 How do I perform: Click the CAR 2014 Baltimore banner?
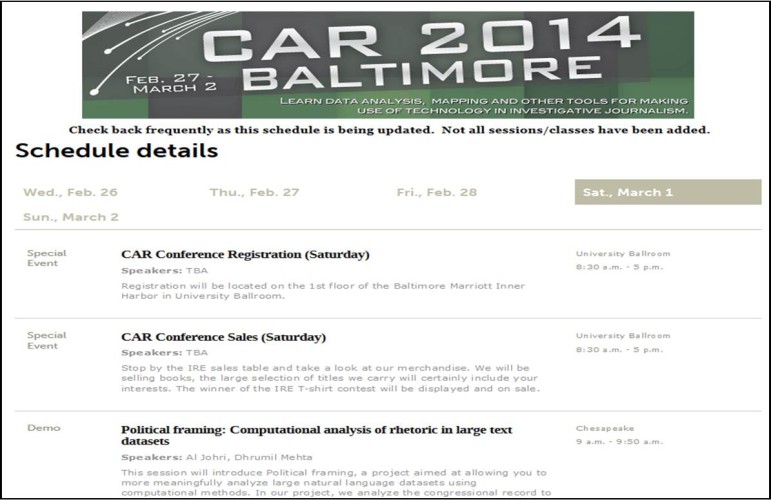(x=388, y=65)
